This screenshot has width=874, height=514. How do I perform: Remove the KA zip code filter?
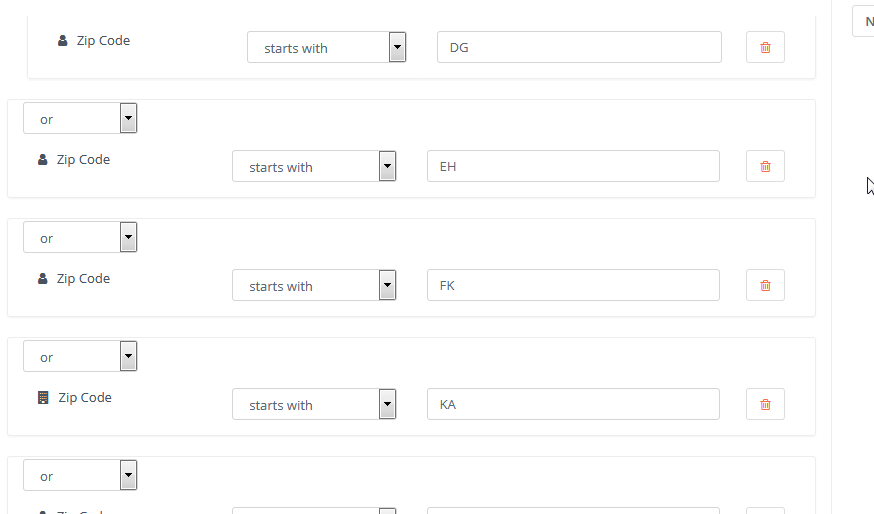pyautogui.click(x=765, y=404)
